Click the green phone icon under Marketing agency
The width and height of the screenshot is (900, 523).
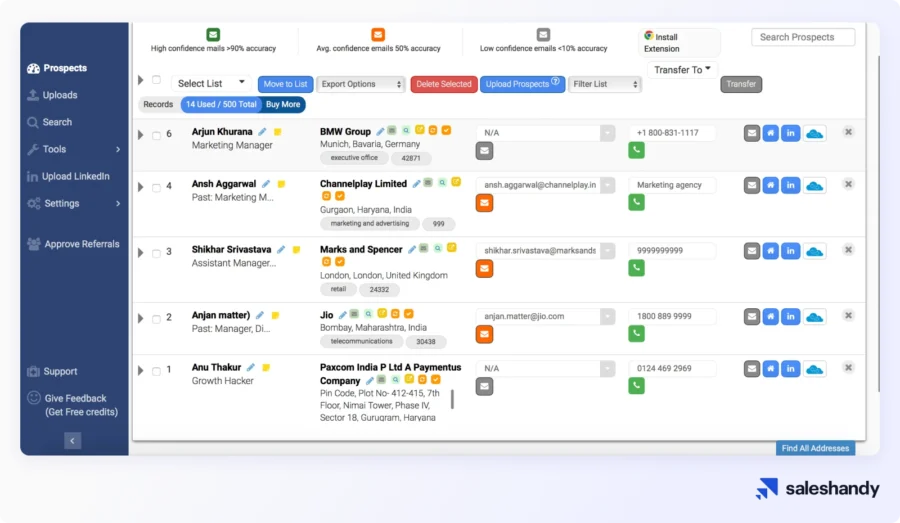[x=636, y=202]
